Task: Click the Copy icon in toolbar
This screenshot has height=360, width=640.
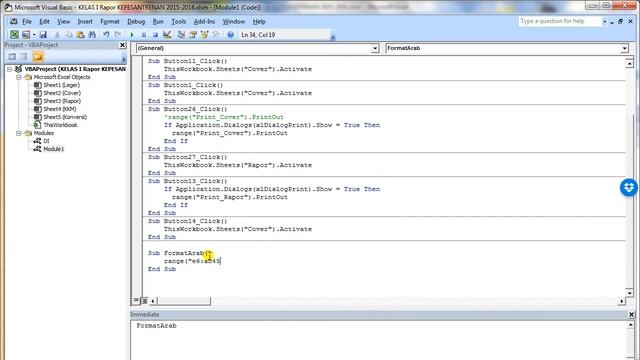Action: [69, 35]
